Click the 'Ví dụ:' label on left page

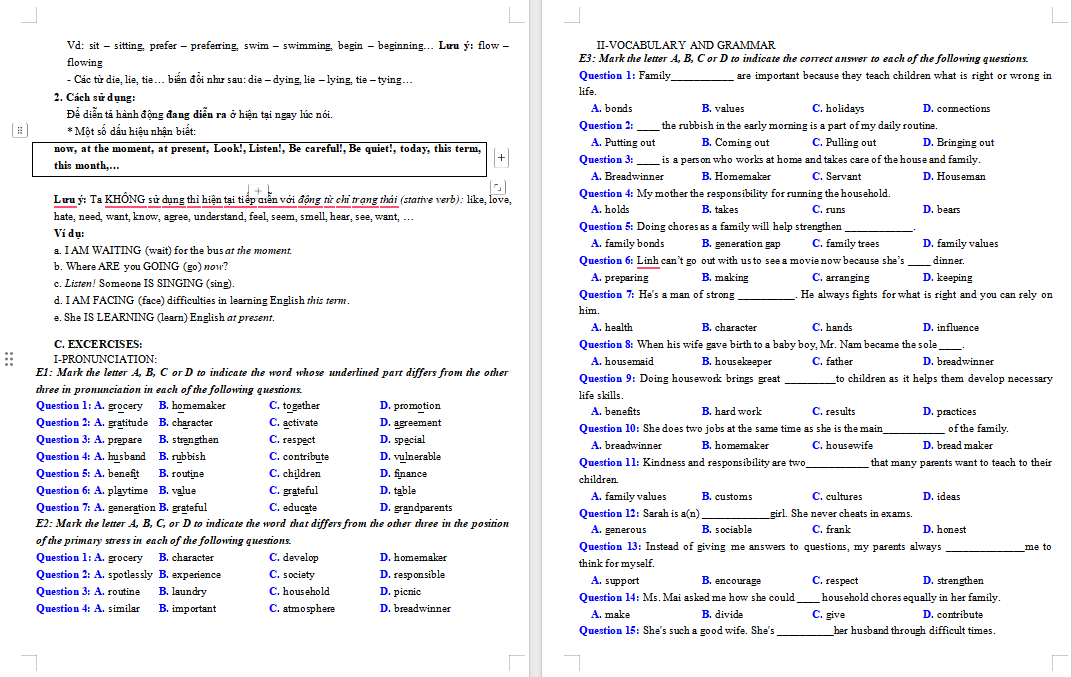69,234
